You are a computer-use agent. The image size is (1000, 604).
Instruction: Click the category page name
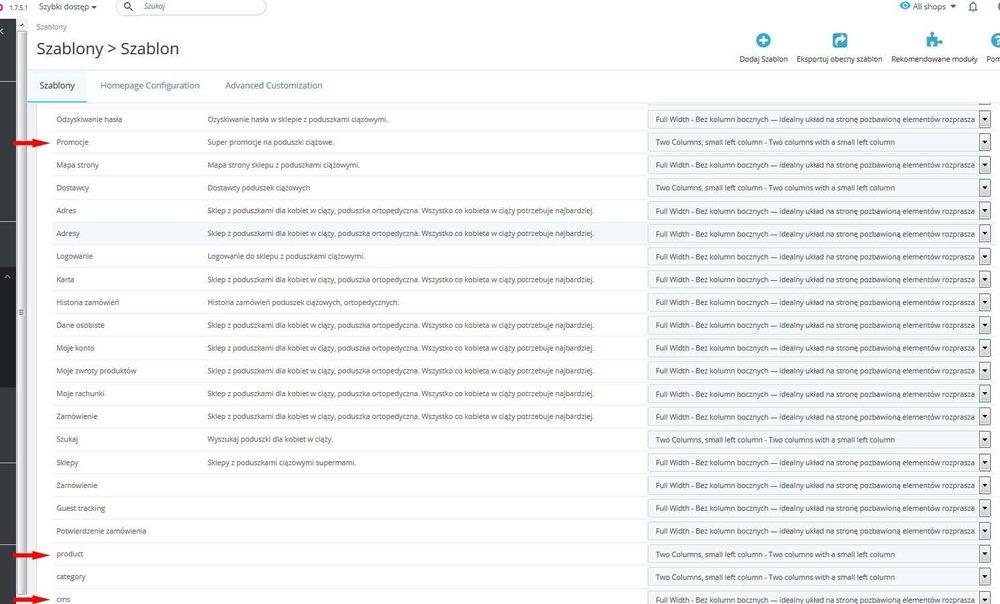tap(71, 577)
